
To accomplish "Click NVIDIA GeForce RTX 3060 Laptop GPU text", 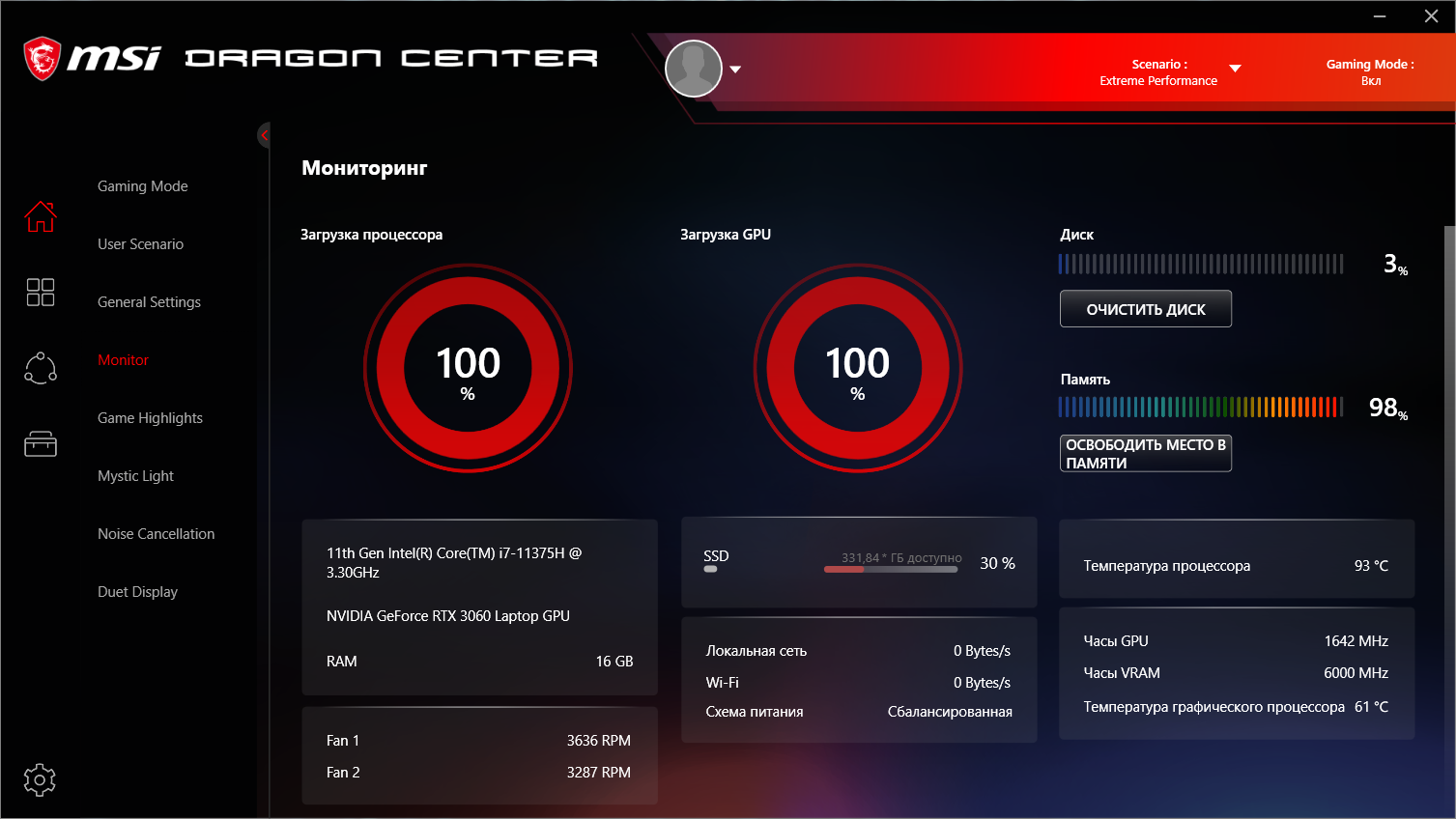I will 448,616.
